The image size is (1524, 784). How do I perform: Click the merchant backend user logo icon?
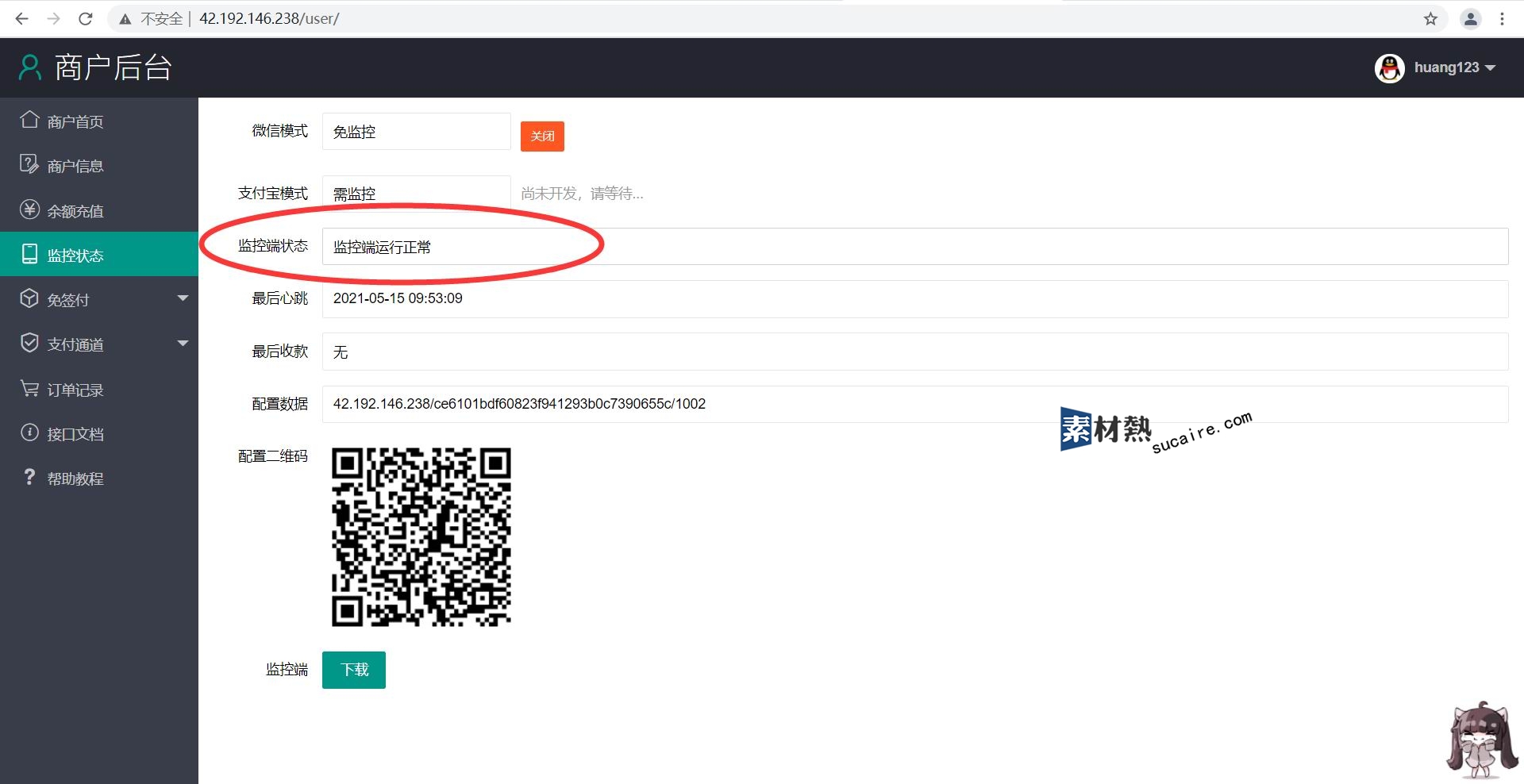[30, 67]
